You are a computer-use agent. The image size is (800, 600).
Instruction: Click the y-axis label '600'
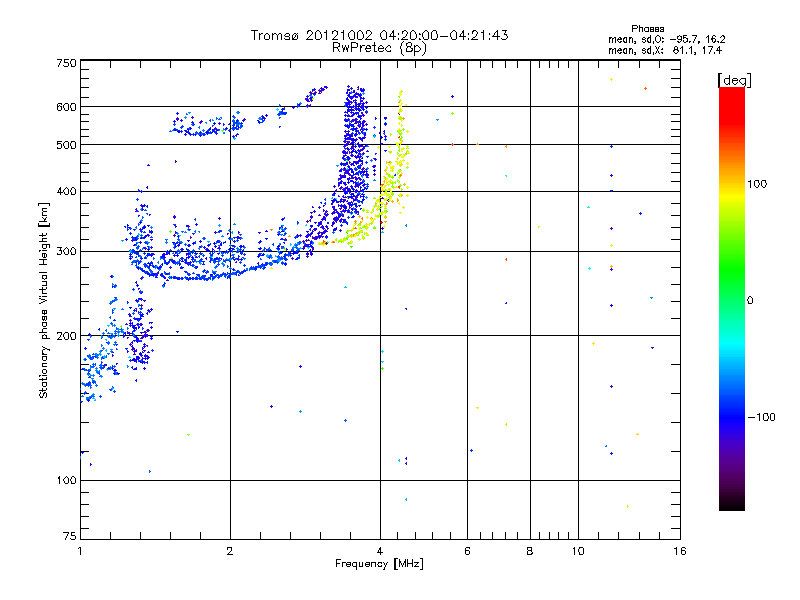(x=66, y=107)
